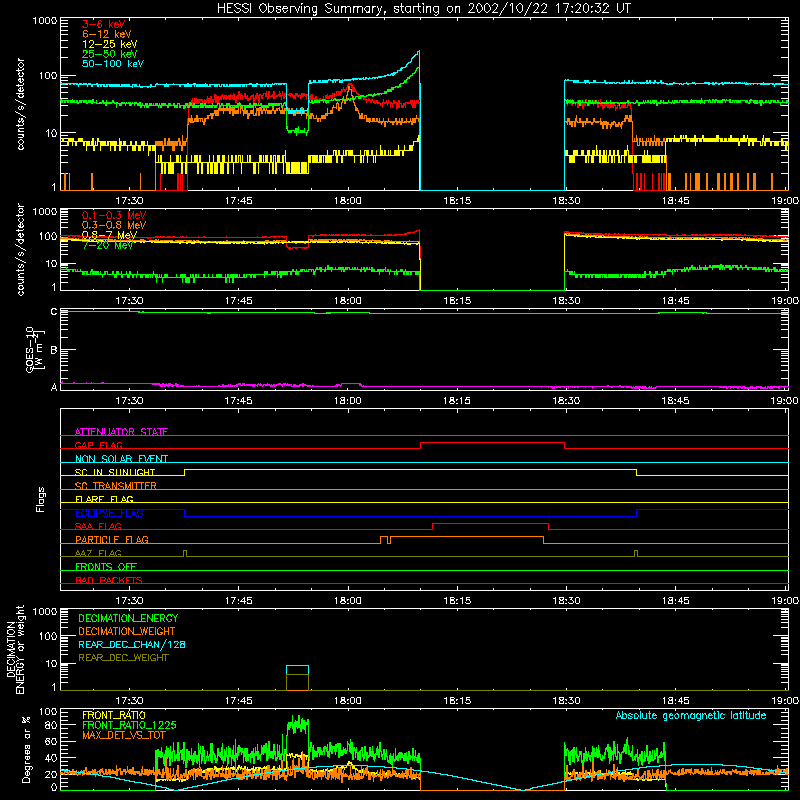Select the "REAR_DEC_CHAN/128" legend label
Screen dimensions: 800x800
(x=132, y=644)
